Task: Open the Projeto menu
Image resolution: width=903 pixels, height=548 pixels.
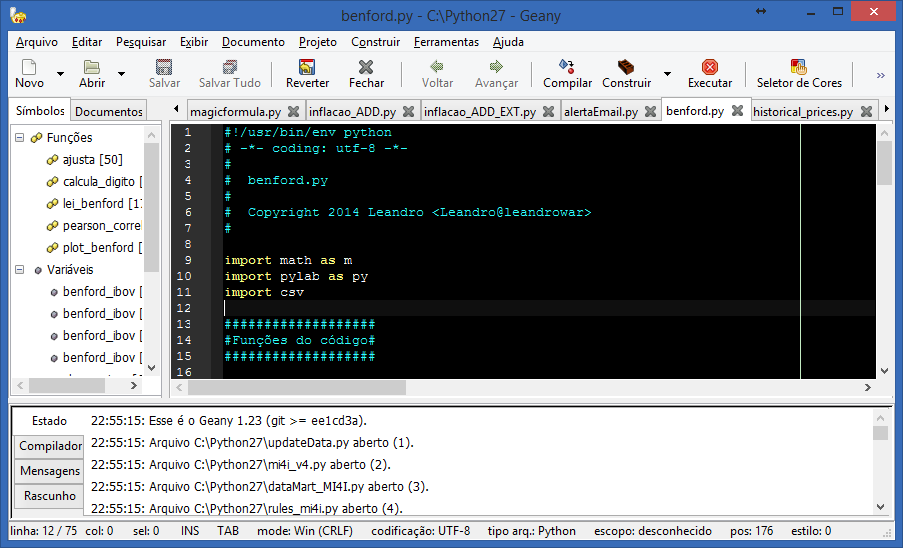Action: click(318, 42)
